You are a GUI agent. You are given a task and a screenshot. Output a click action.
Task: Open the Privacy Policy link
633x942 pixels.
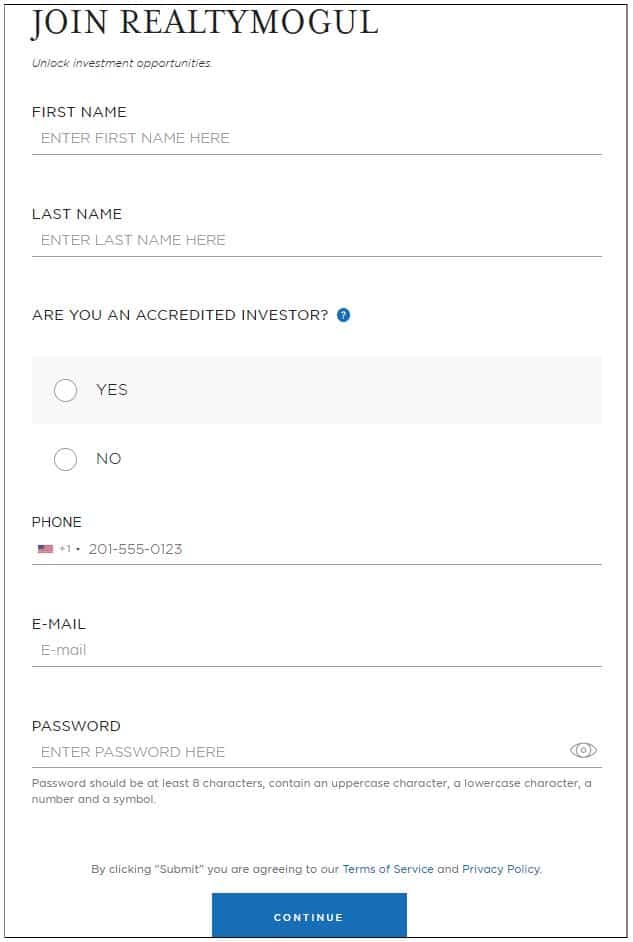tap(501, 869)
